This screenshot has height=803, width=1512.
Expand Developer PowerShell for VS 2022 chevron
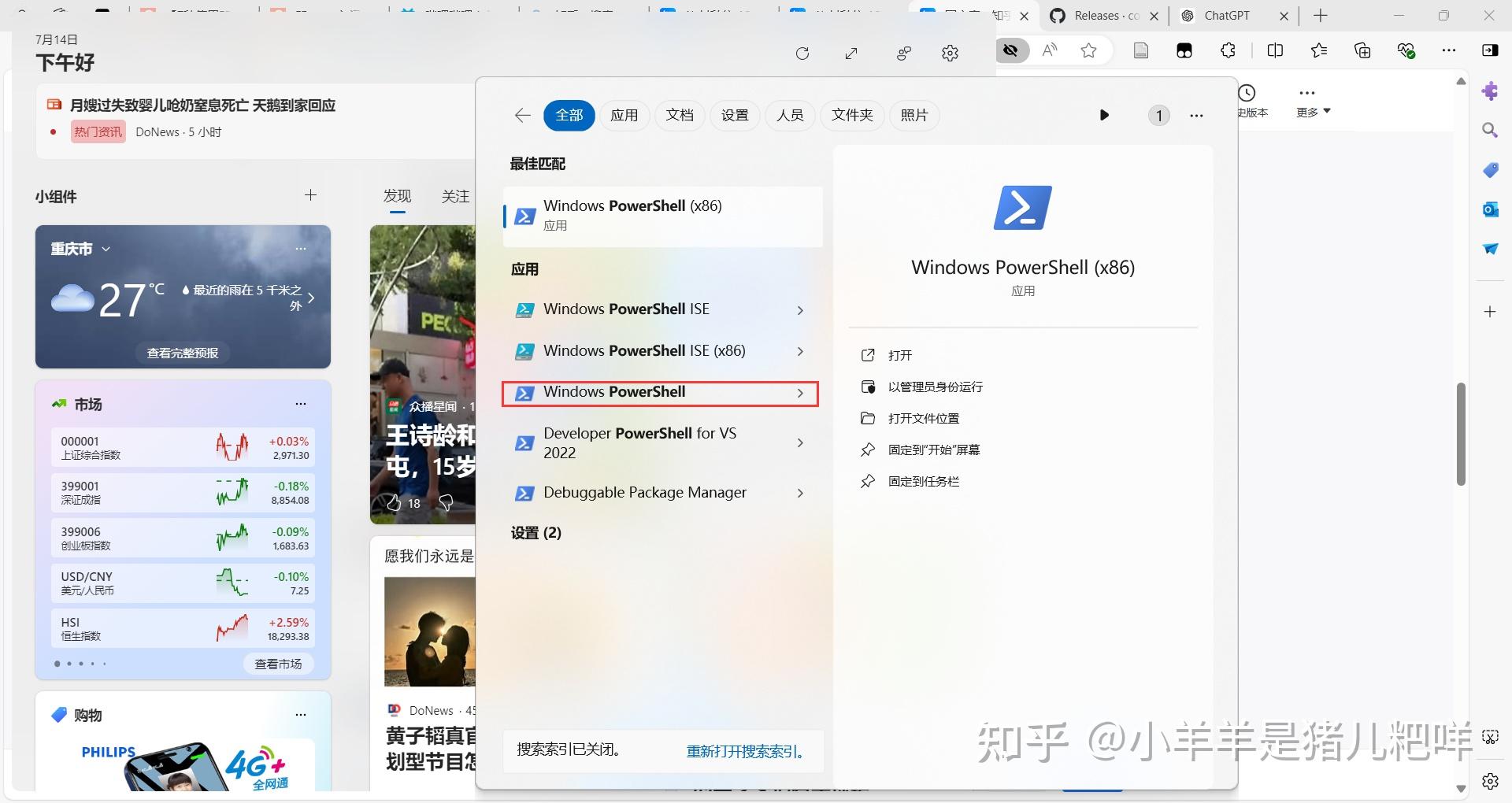(800, 442)
